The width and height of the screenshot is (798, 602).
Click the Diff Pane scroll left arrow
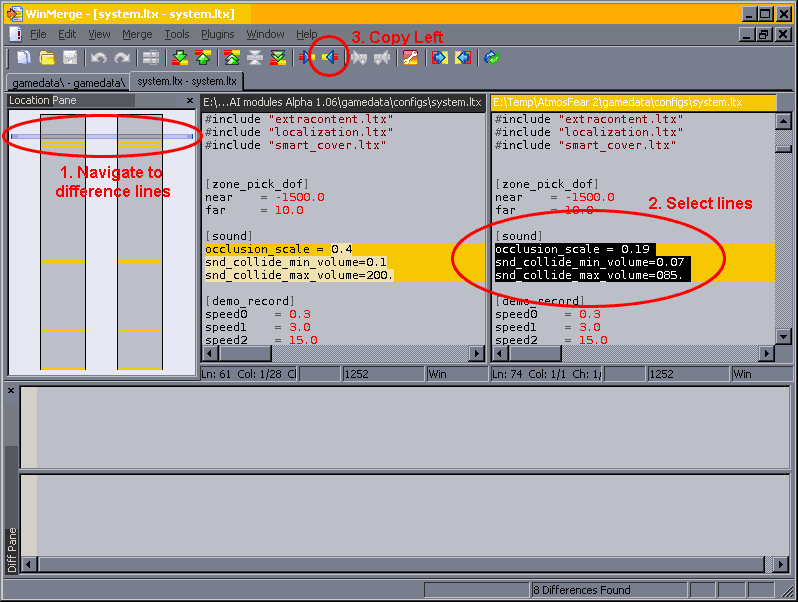point(28,564)
